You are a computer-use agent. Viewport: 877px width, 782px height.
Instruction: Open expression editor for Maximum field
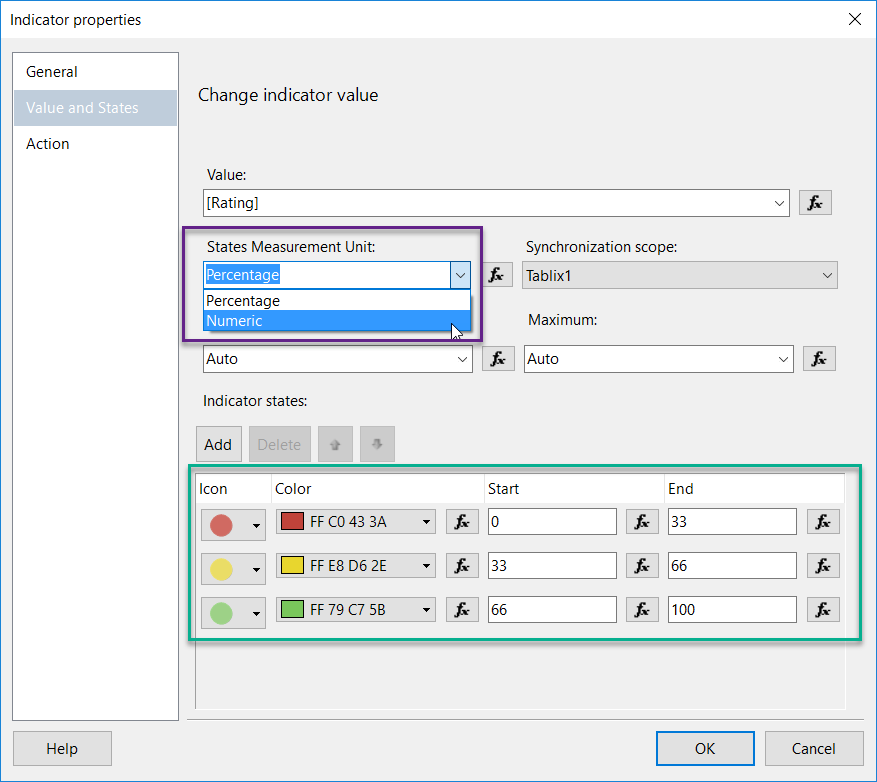819,359
